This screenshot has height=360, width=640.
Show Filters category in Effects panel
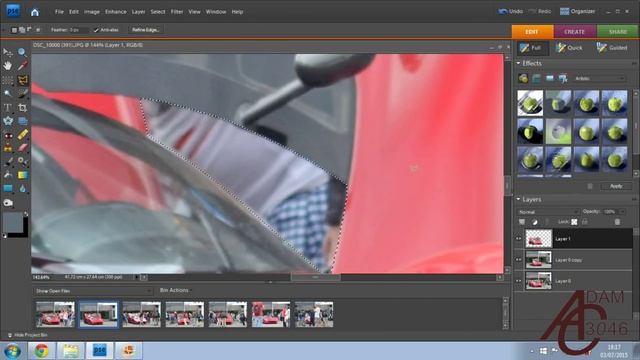[523, 78]
